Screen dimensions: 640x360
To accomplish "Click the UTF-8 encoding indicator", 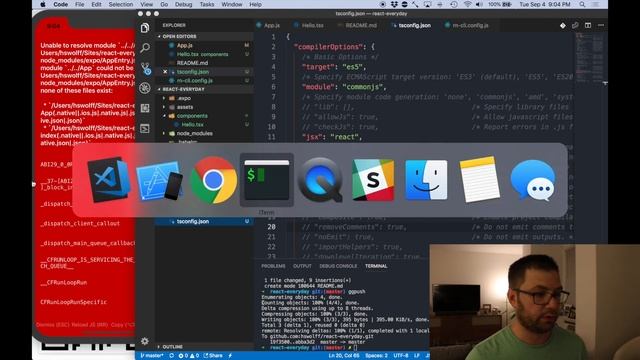I will [401, 356].
